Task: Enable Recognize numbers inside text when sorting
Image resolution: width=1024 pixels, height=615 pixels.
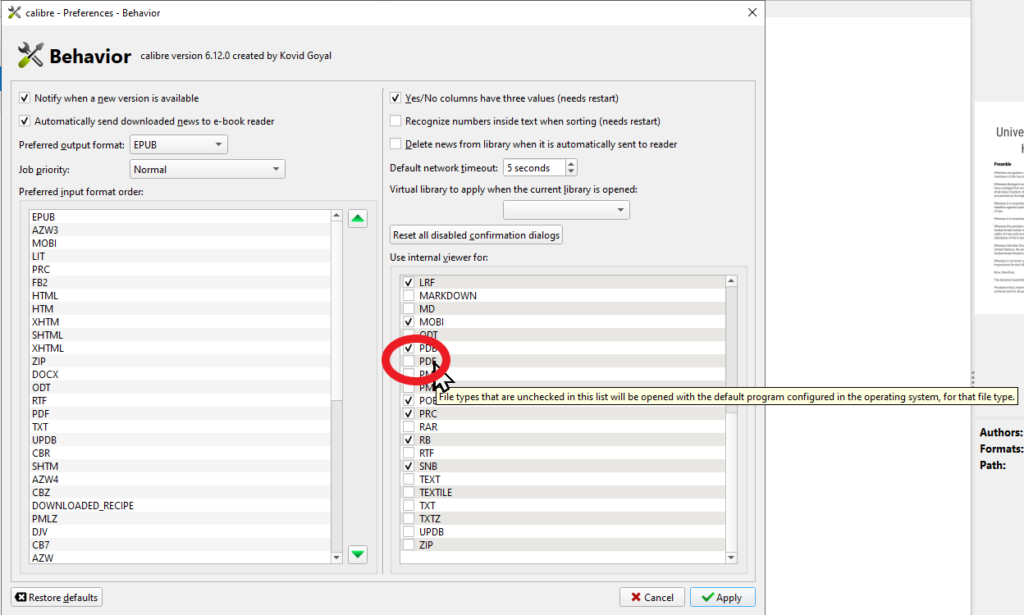Action: [x=396, y=121]
